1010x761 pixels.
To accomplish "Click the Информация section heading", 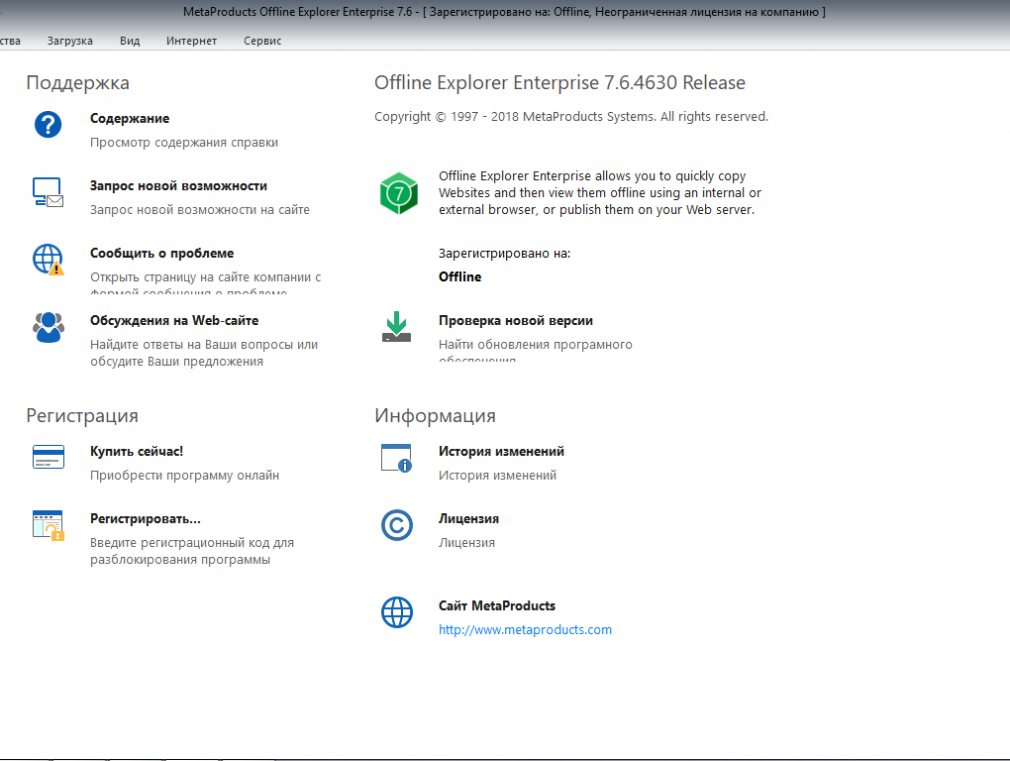I will 435,416.
